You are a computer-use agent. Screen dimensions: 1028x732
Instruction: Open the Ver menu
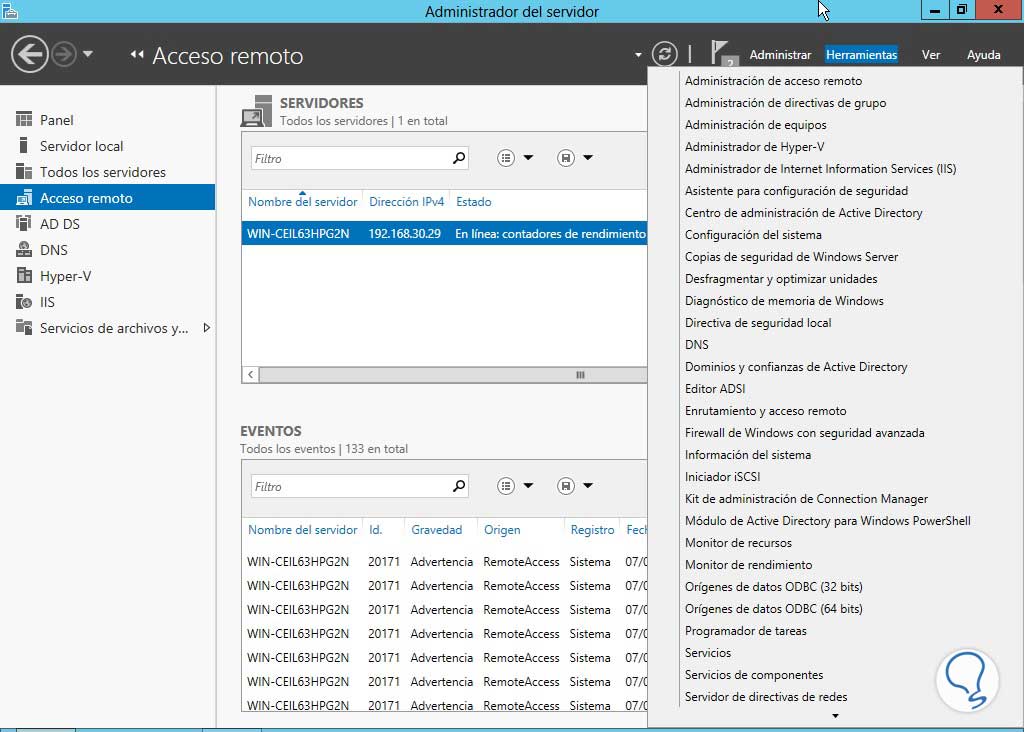pos(931,55)
